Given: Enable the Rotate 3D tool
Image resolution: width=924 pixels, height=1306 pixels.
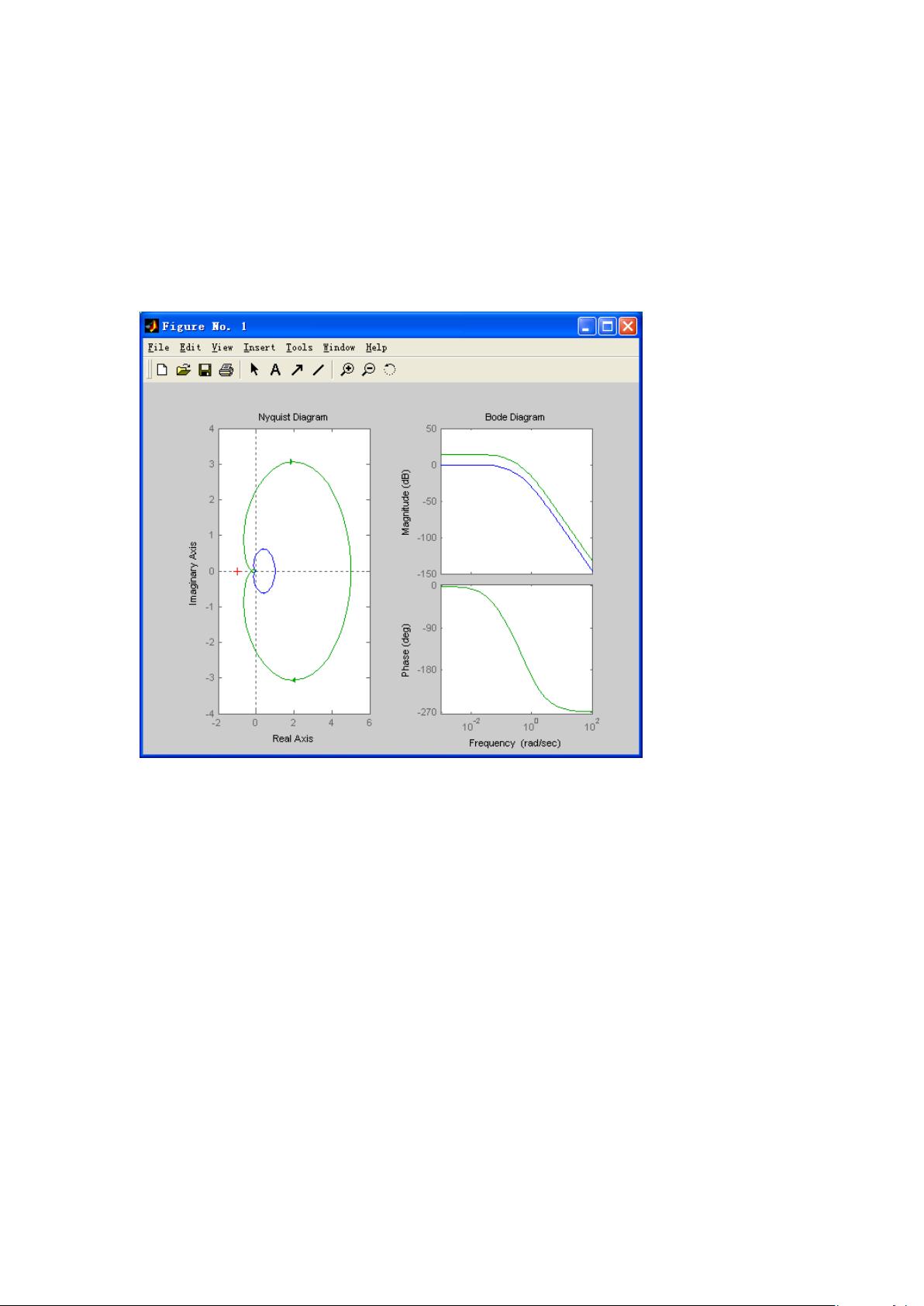Looking at the screenshot, I should click(390, 370).
